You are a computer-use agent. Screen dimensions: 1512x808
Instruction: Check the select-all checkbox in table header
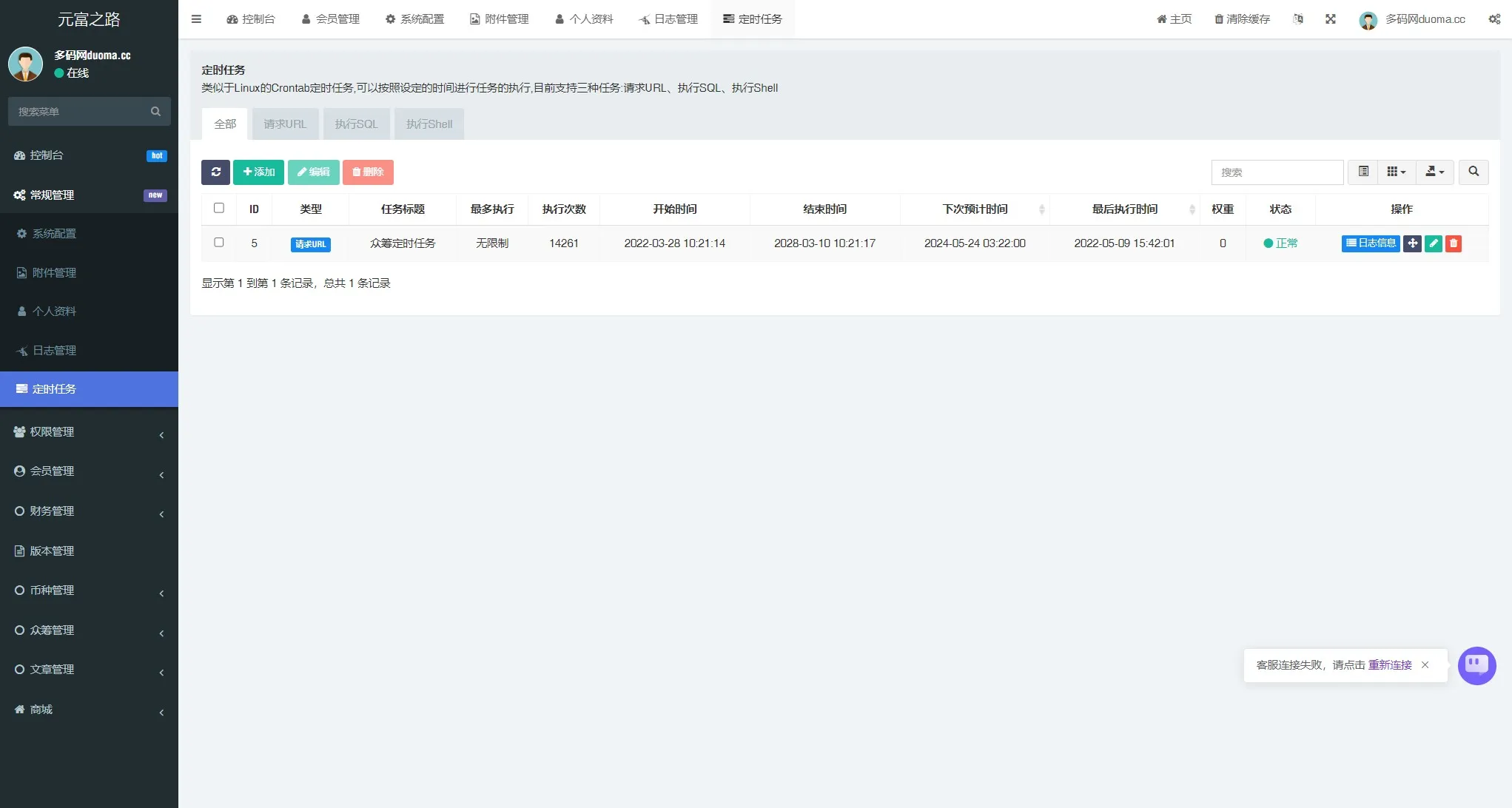point(219,208)
